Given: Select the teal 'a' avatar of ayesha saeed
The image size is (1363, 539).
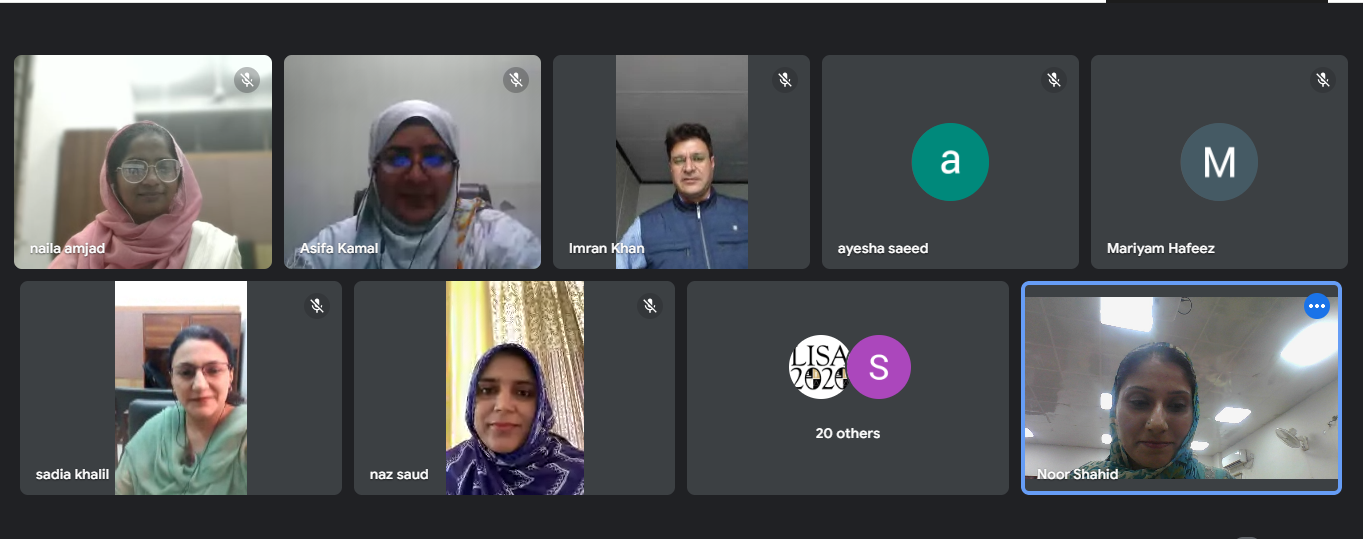Looking at the screenshot, I should point(950,162).
